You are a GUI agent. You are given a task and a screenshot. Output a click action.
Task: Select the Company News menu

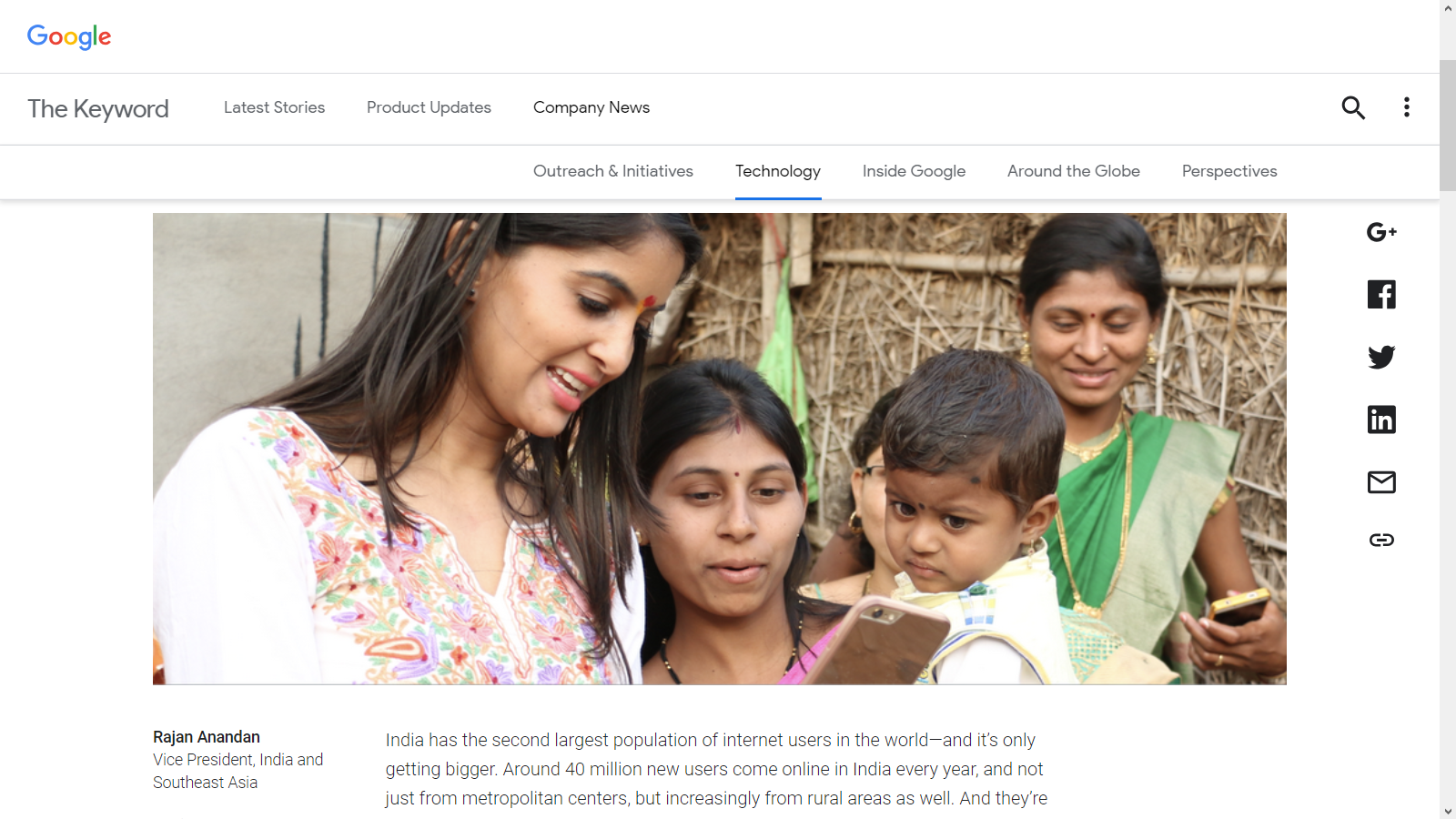point(591,107)
